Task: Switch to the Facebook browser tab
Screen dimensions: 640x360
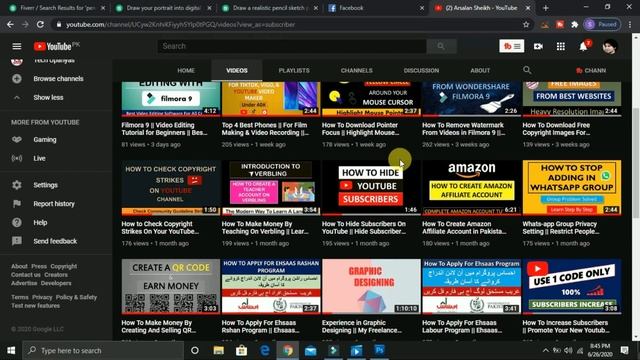Action: tap(376, 8)
